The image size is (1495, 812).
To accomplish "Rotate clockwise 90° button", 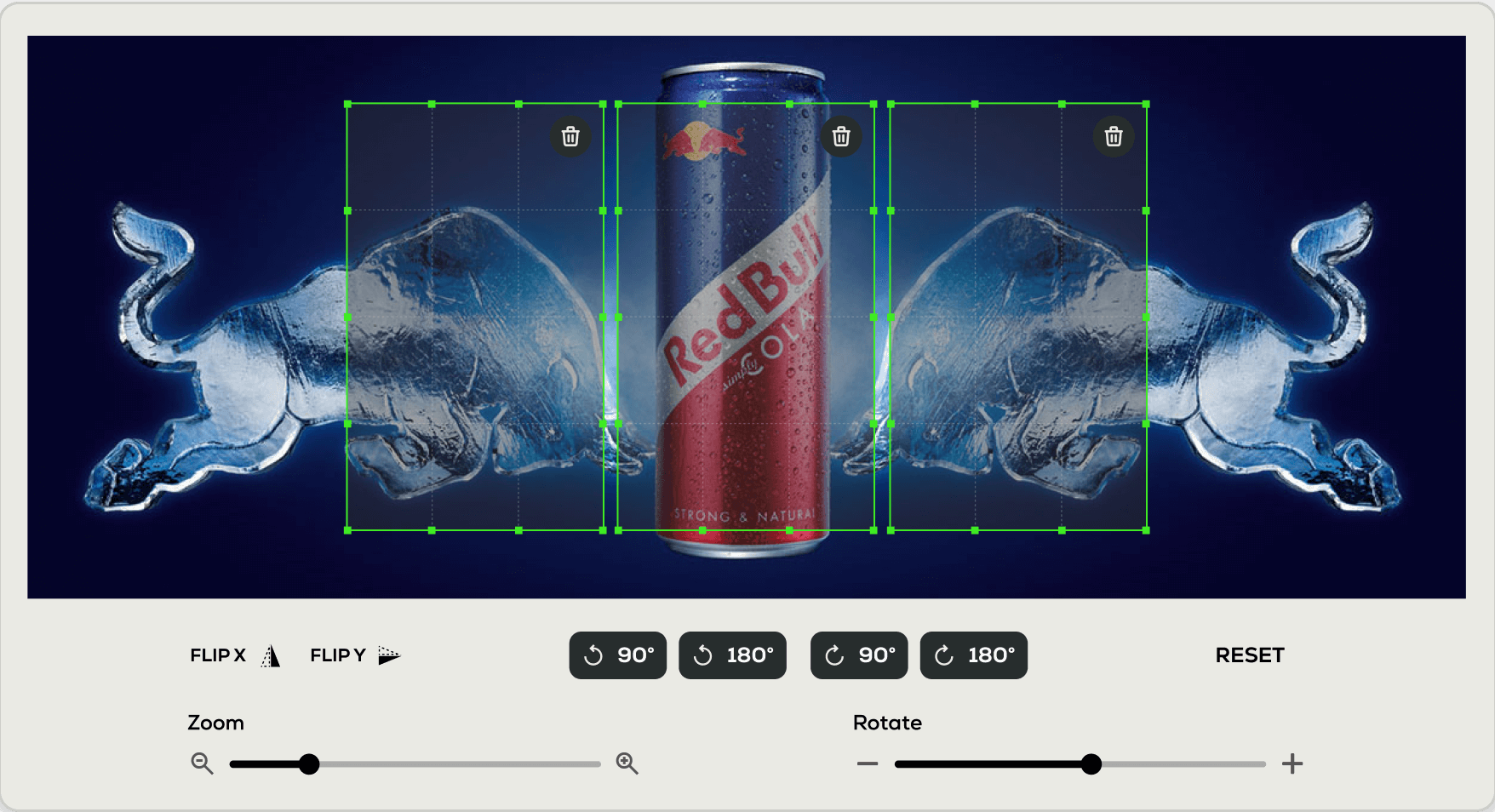I will click(x=859, y=655).
